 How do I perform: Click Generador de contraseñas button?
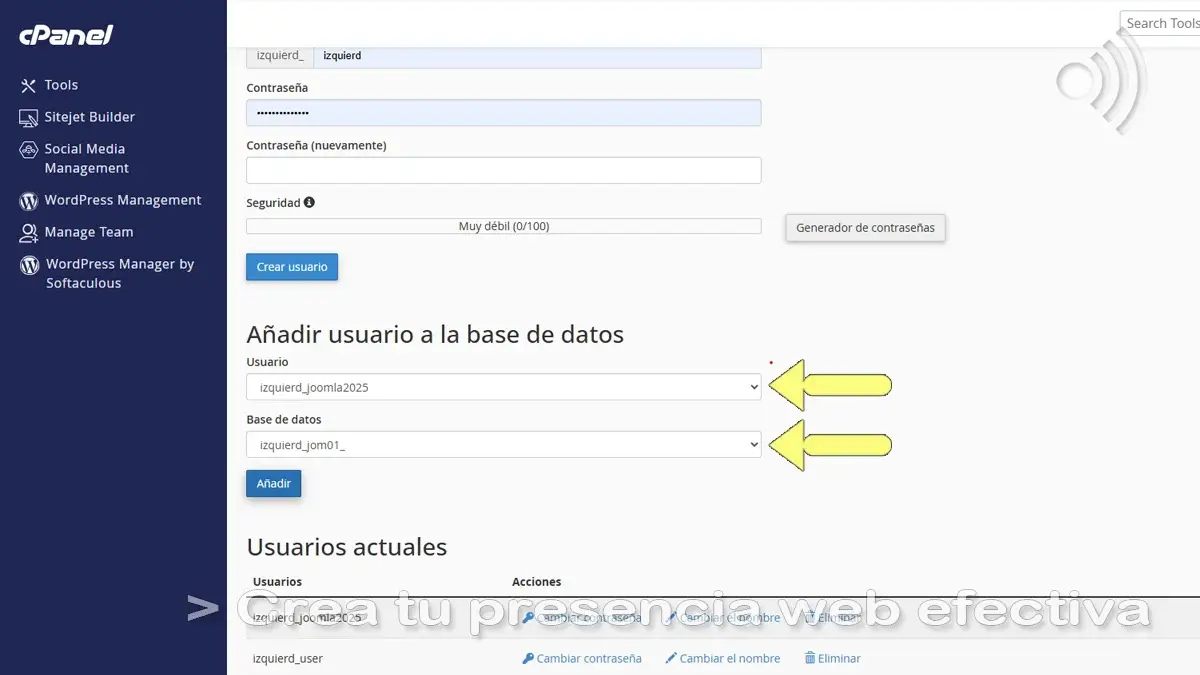pyautogui.click(x=865, y=228)
